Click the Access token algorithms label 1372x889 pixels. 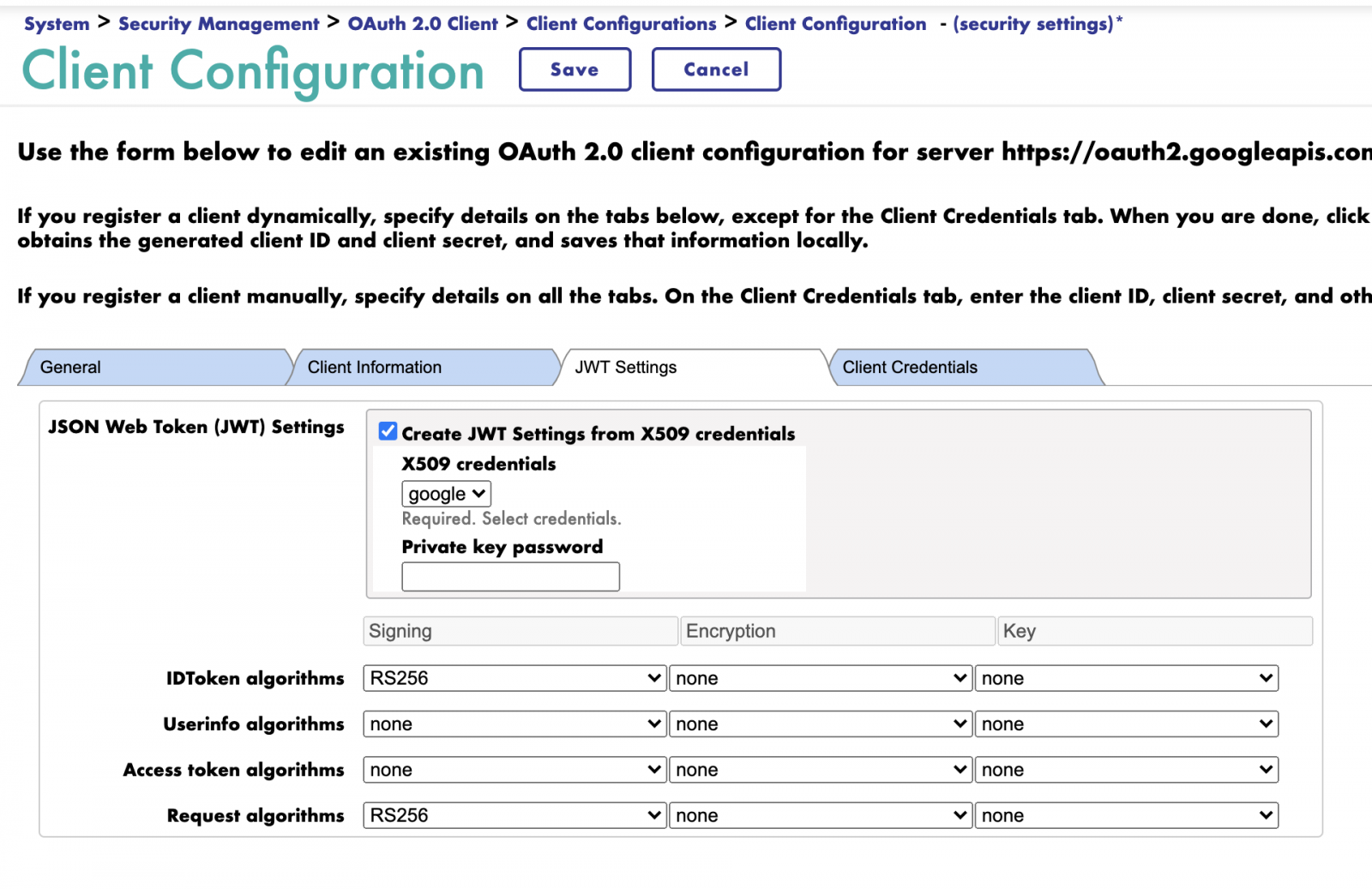click(x=234, y=770)
